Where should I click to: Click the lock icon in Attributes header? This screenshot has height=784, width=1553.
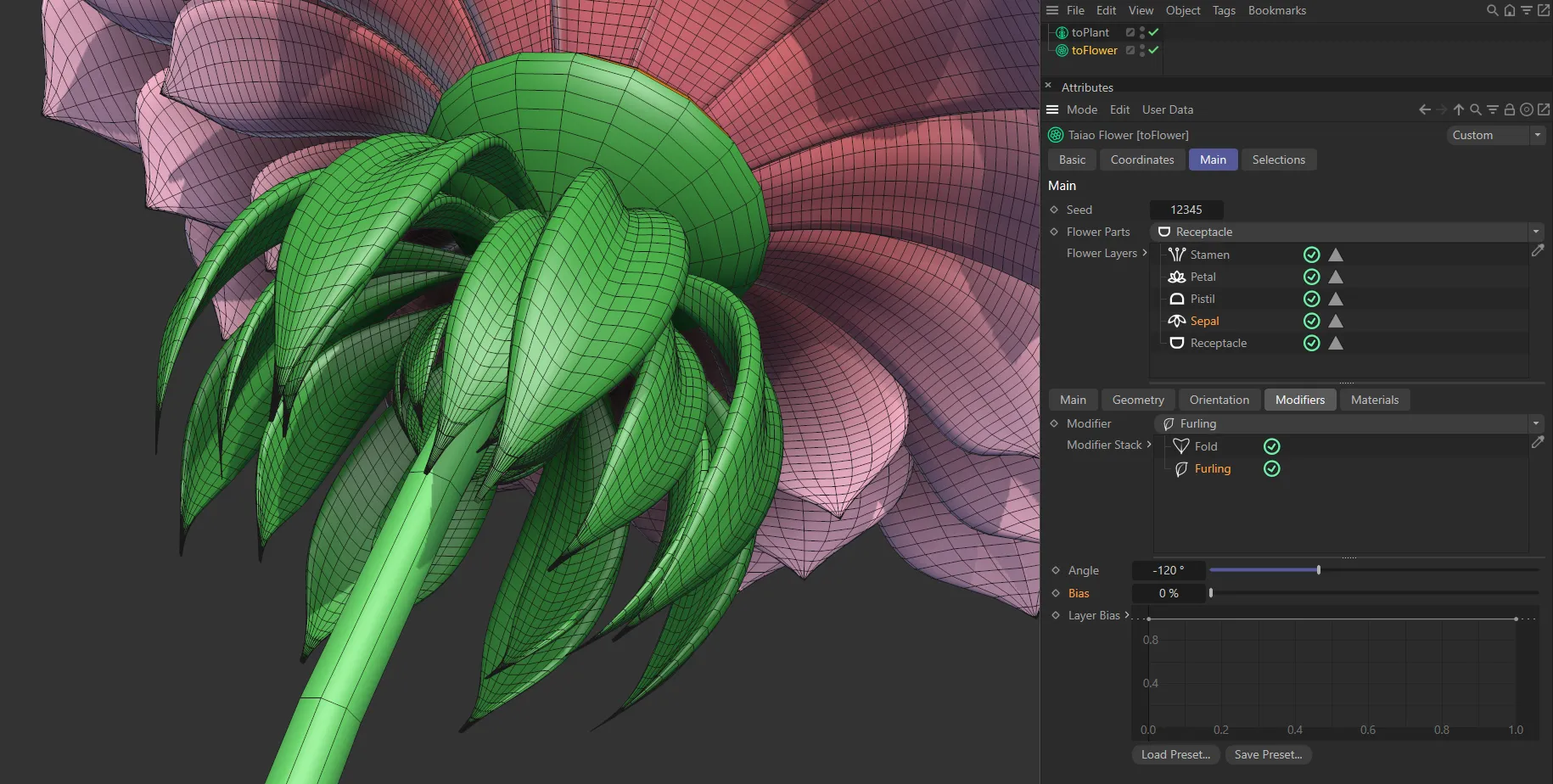tap(1510, 109)
